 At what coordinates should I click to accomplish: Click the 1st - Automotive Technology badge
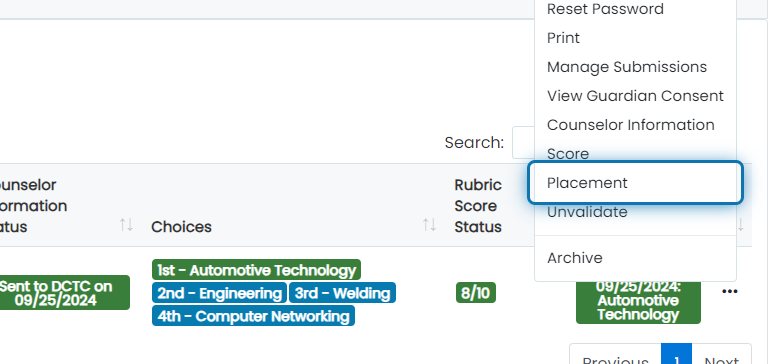point(256,270)
